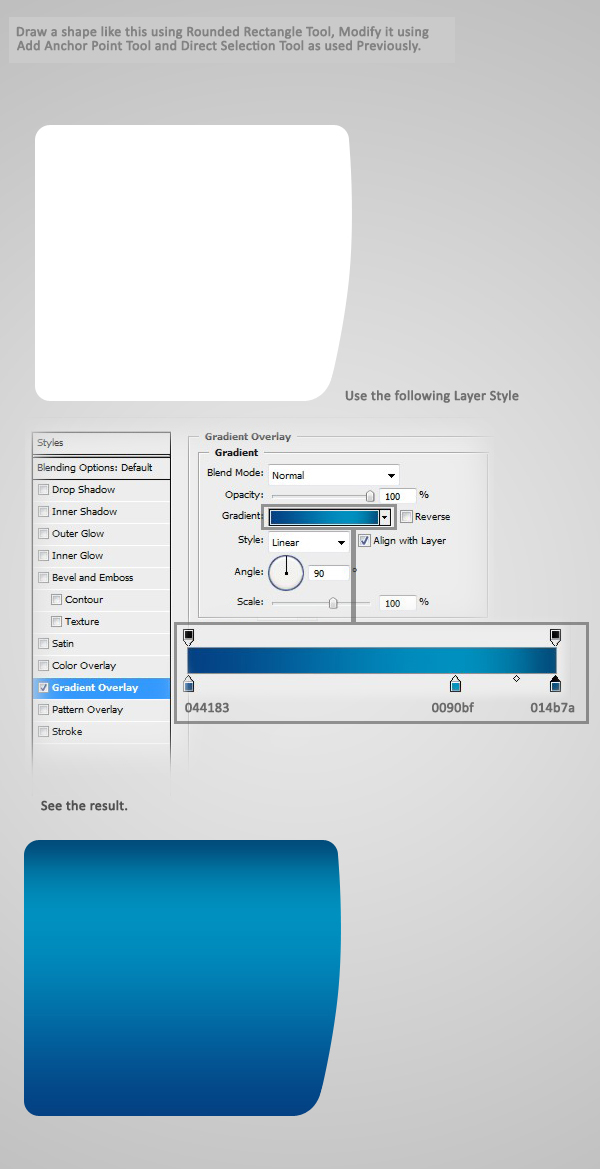Open the gradient picker arrow
The height and width of the screenshot is (1169, 600).
385,517
